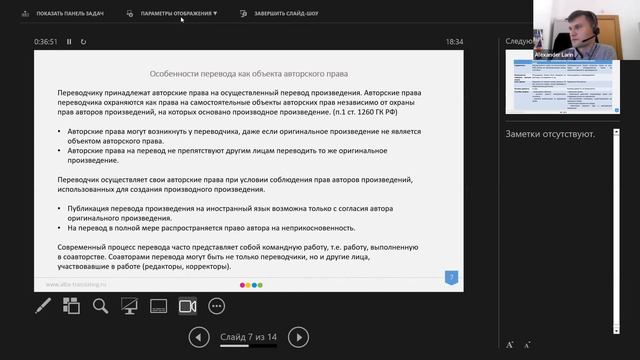Open the see all slides grid

click(x=71, y=306)
